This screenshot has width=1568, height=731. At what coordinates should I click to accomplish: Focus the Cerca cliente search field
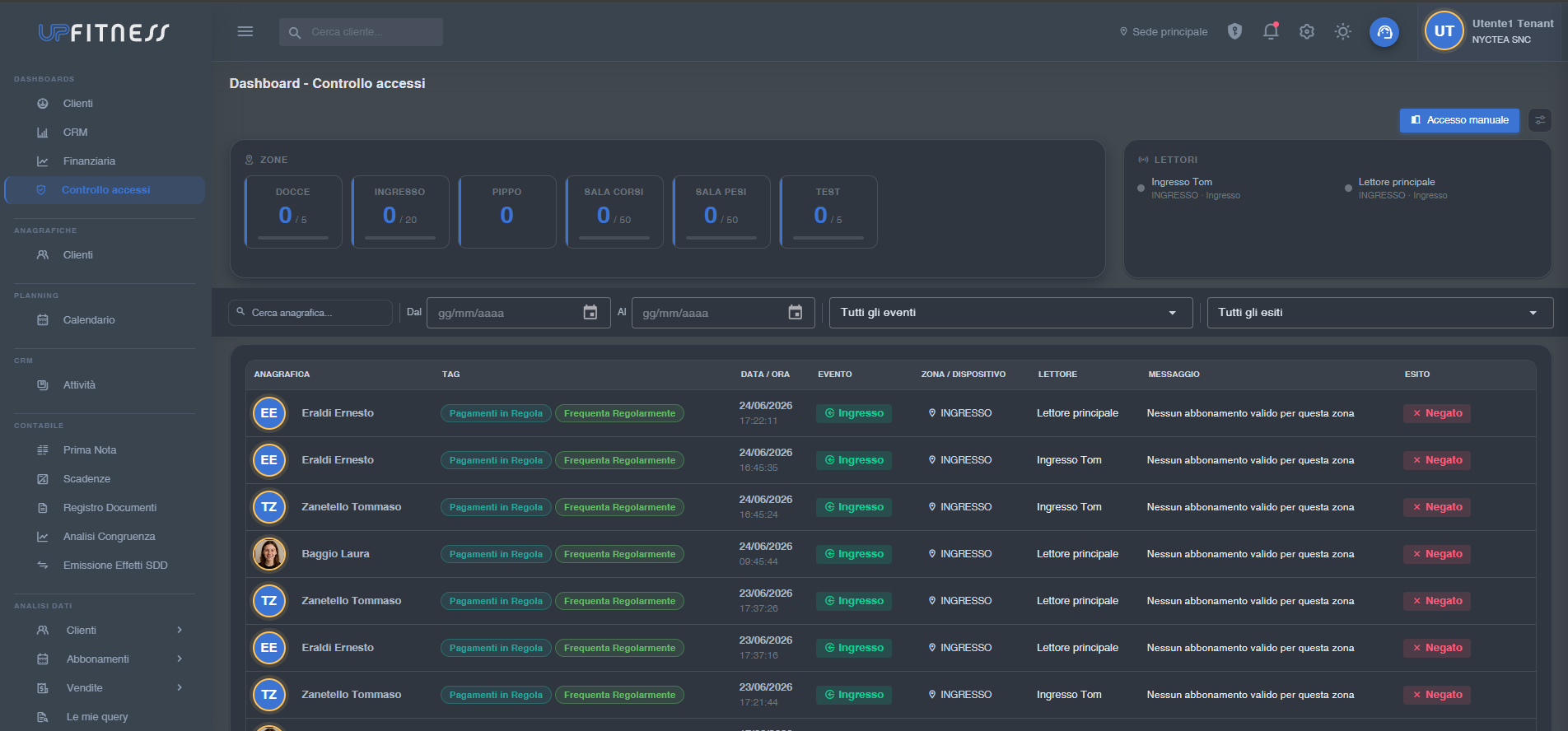(x=361, y=32)
